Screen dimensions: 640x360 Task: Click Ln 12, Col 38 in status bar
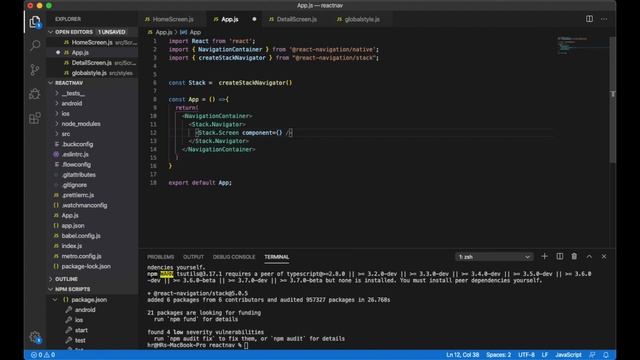tap(462, 355)
